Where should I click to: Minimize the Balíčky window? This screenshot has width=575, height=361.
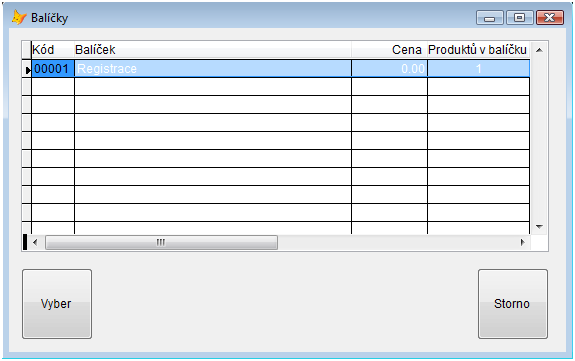pos(490,18)
